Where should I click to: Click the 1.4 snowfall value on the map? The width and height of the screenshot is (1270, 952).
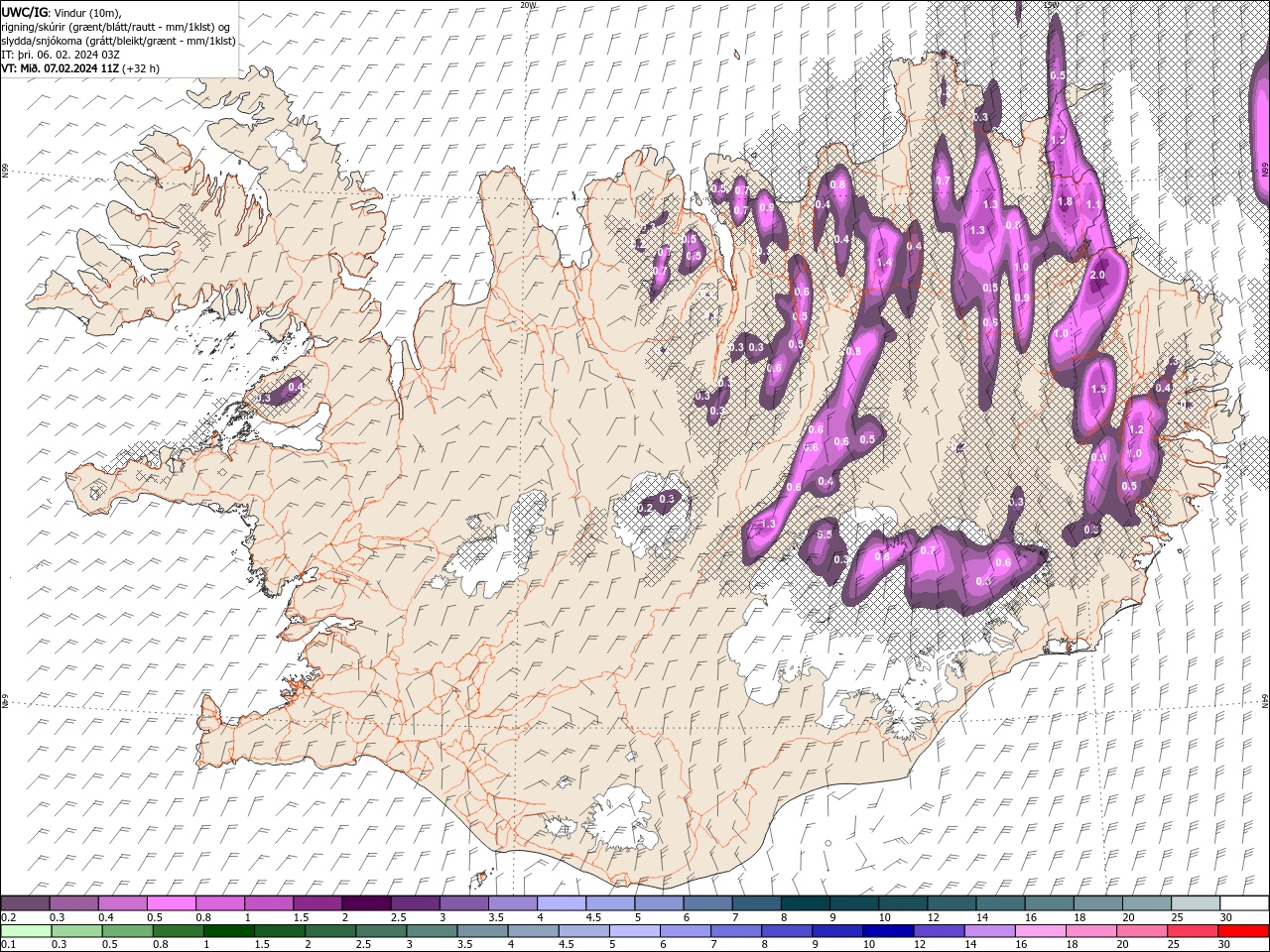(884, 263)
